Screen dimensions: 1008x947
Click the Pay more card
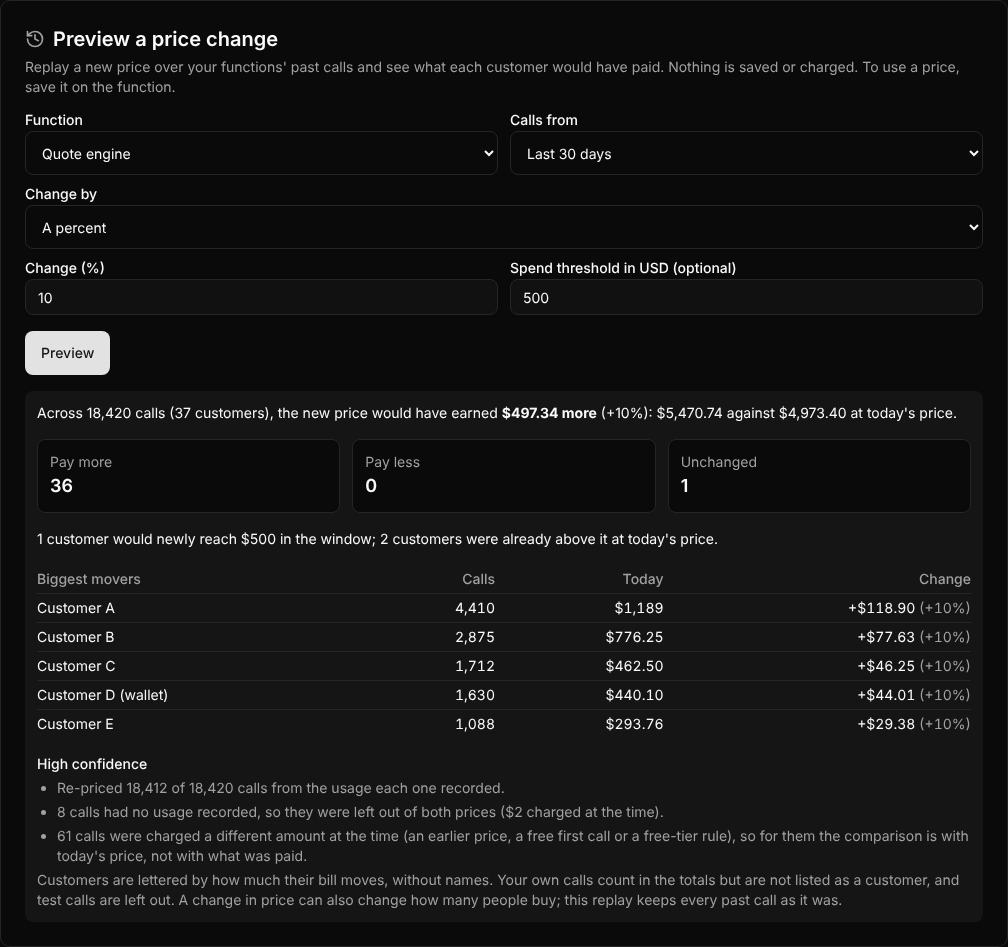(x=188, y=476)
